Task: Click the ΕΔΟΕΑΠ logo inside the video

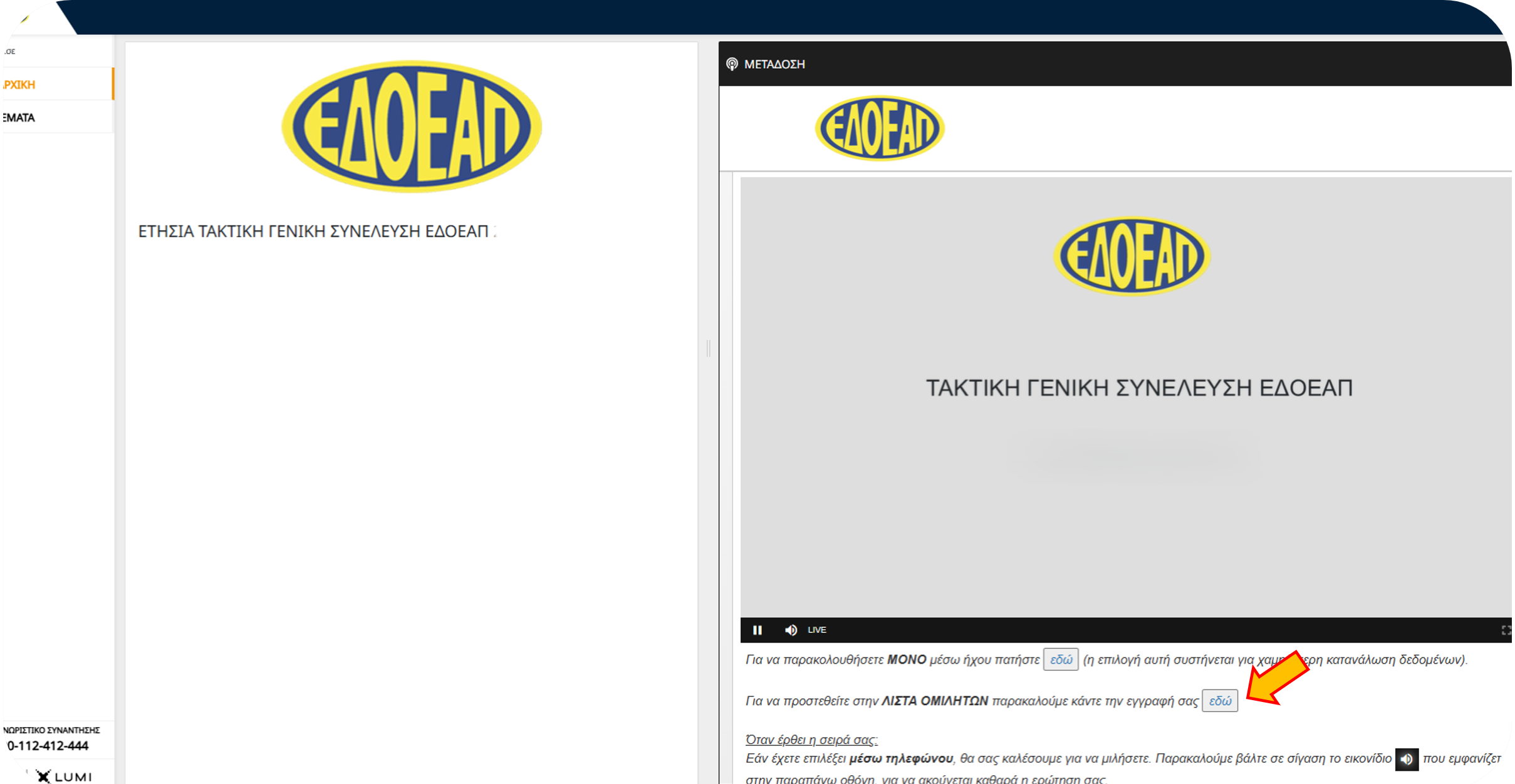Action: [1132, 255]
